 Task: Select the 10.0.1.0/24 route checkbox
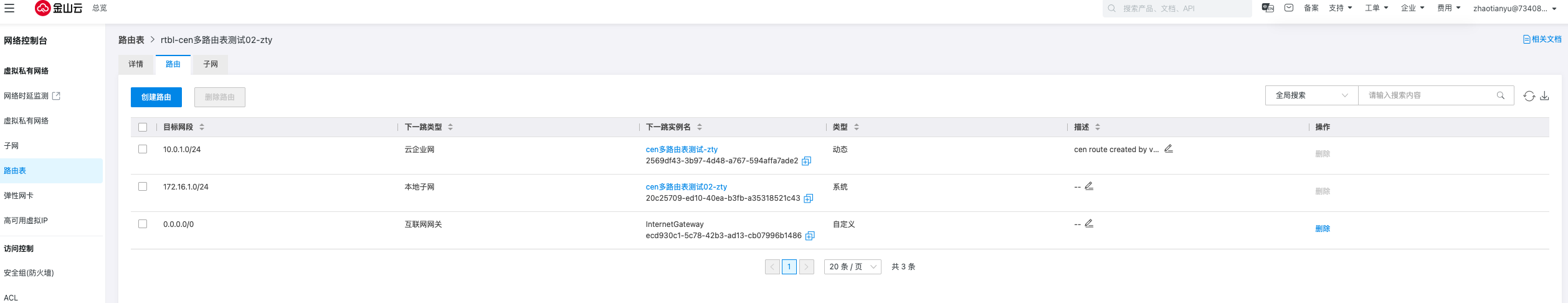(x=143, y=150)
